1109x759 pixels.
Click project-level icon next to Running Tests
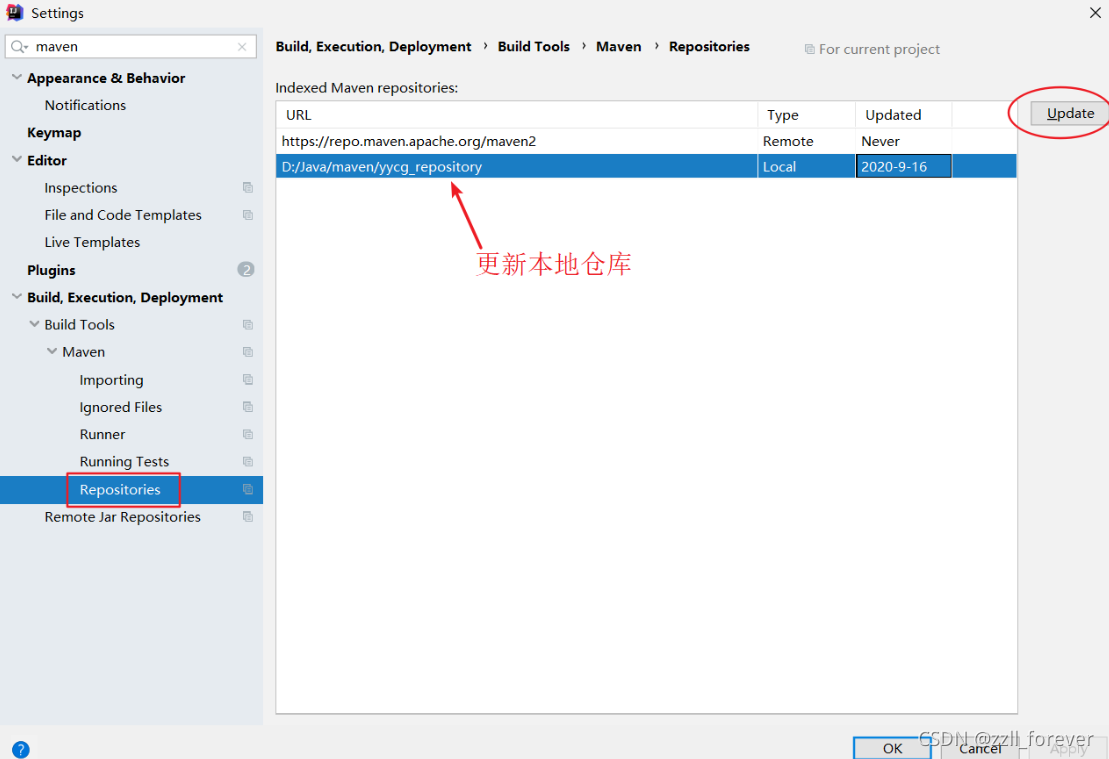[248, 462]
